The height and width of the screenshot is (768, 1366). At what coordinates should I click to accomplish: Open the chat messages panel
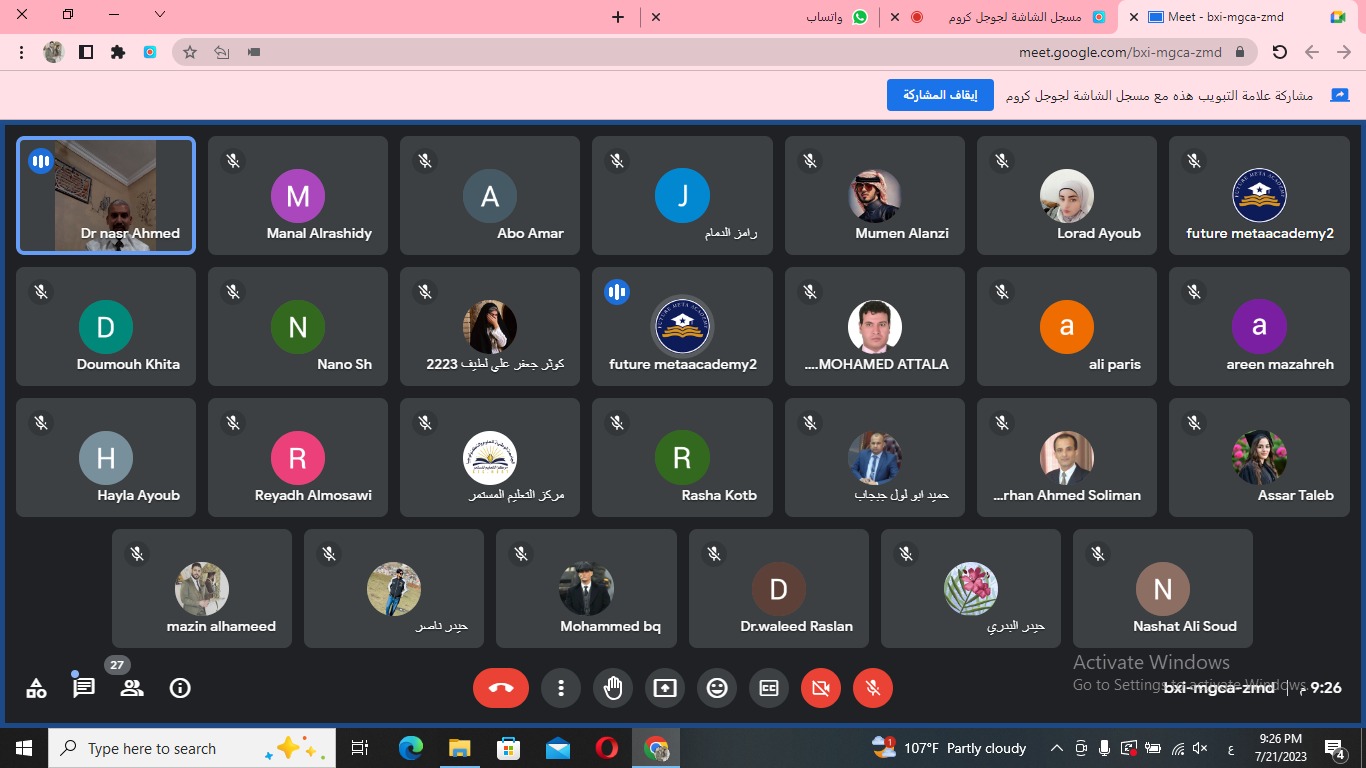pyautogui.click(x=84, y=688)
